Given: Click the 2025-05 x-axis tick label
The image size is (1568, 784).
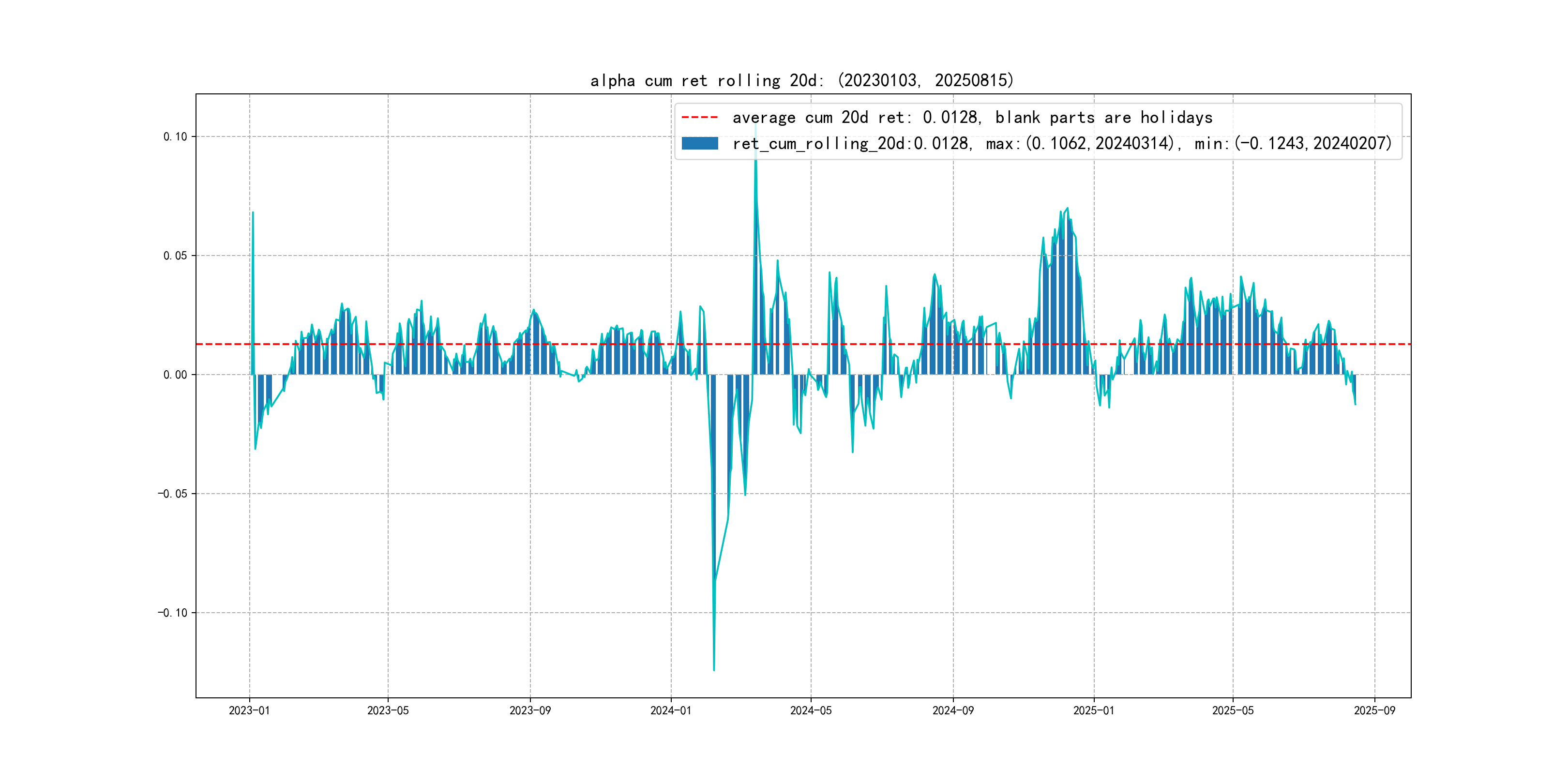Looking at the screenshot, I should 1233,710.
